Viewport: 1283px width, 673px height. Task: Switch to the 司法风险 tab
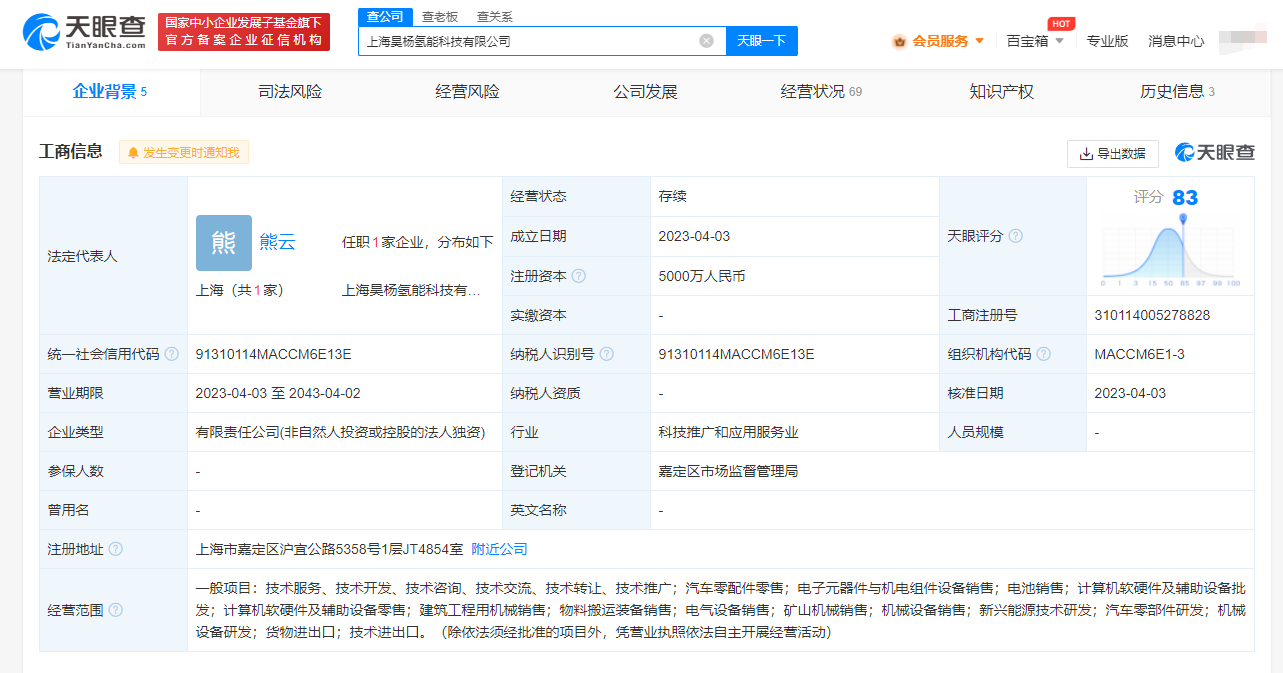coord(290,92)
